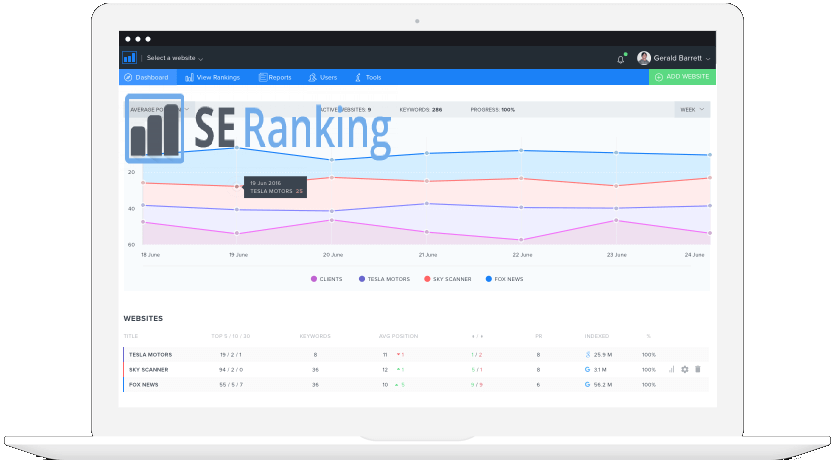The height and width of the screenshot is (466, 837).
Task: Delete Sky Scanner using the trash icon
Action: [697, 369]
